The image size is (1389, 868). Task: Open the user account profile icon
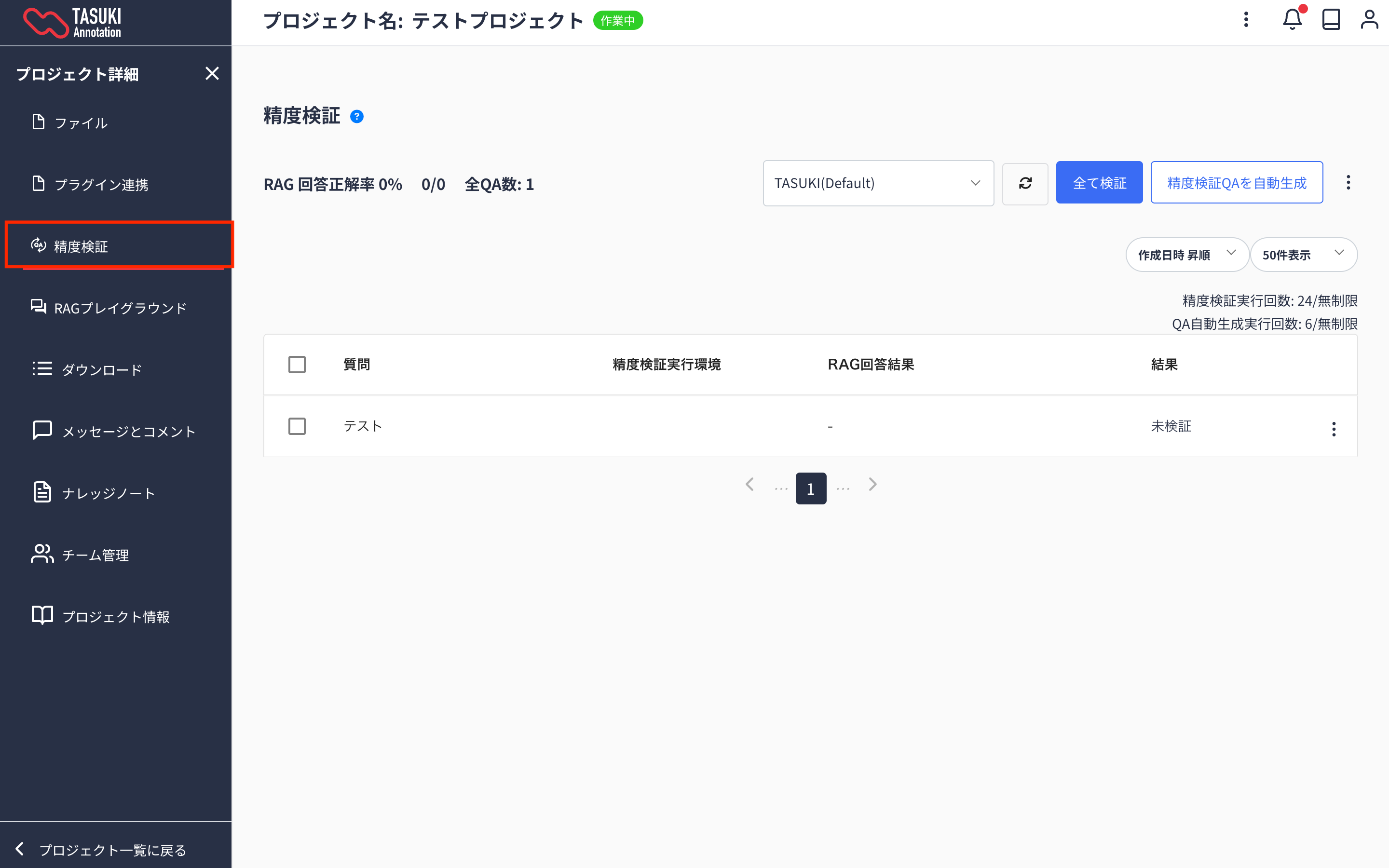click(x=1369, y=20)
